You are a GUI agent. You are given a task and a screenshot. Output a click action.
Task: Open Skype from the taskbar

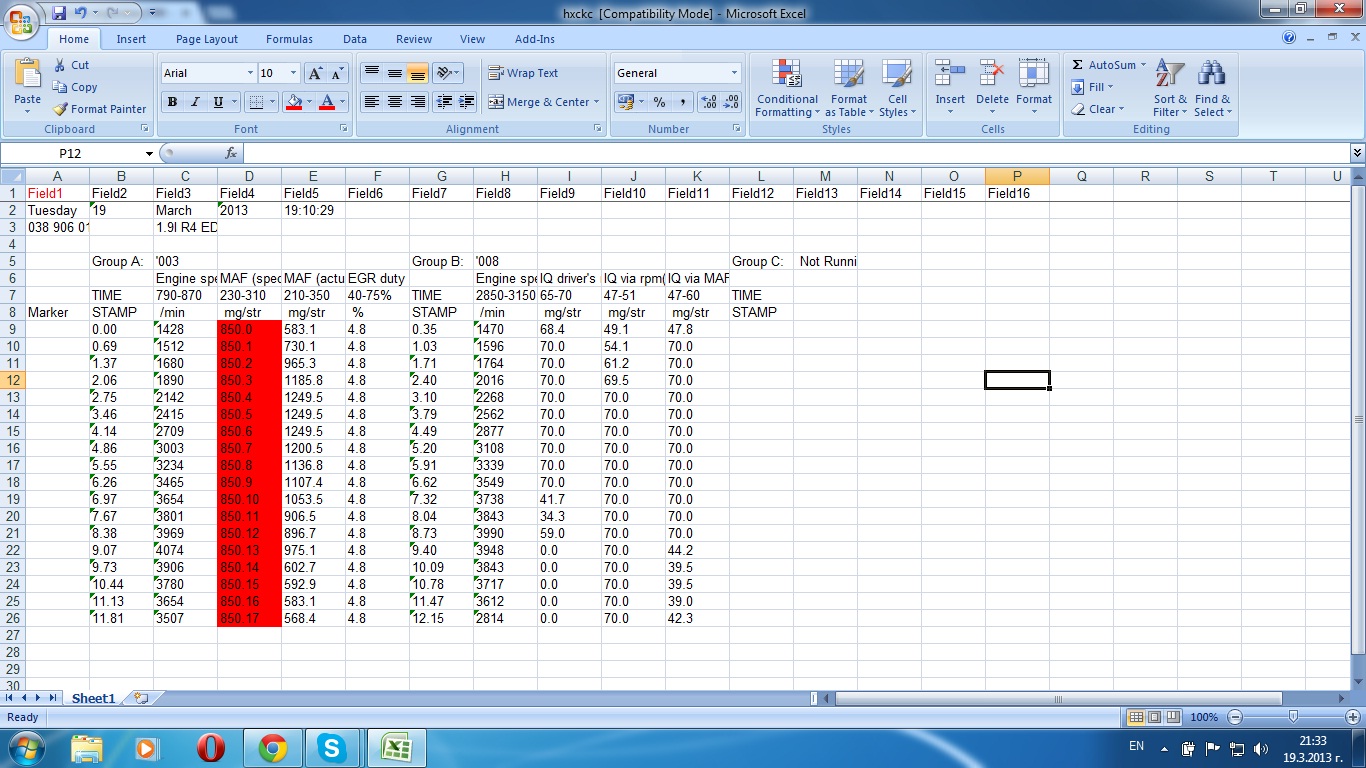click(331, 747)
